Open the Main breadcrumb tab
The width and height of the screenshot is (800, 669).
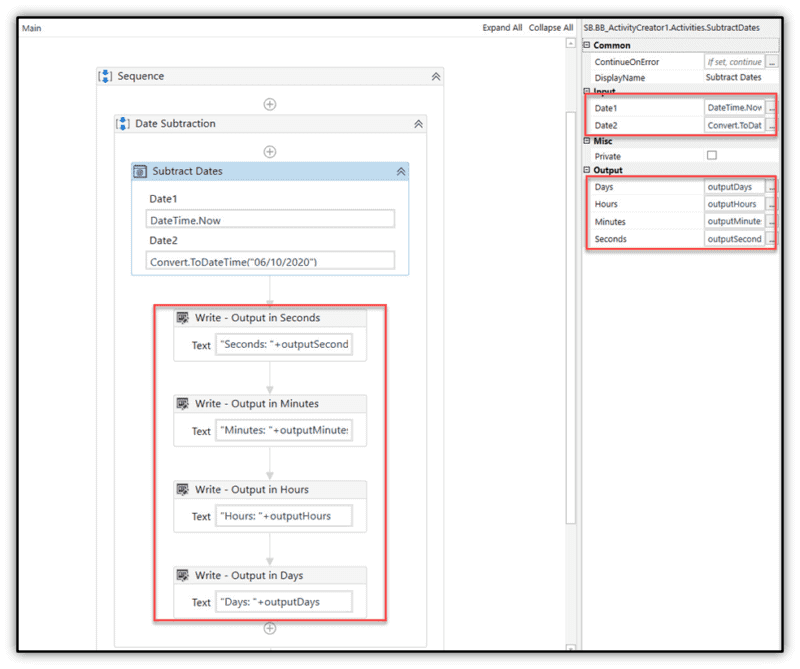click(x=31, y=28)
